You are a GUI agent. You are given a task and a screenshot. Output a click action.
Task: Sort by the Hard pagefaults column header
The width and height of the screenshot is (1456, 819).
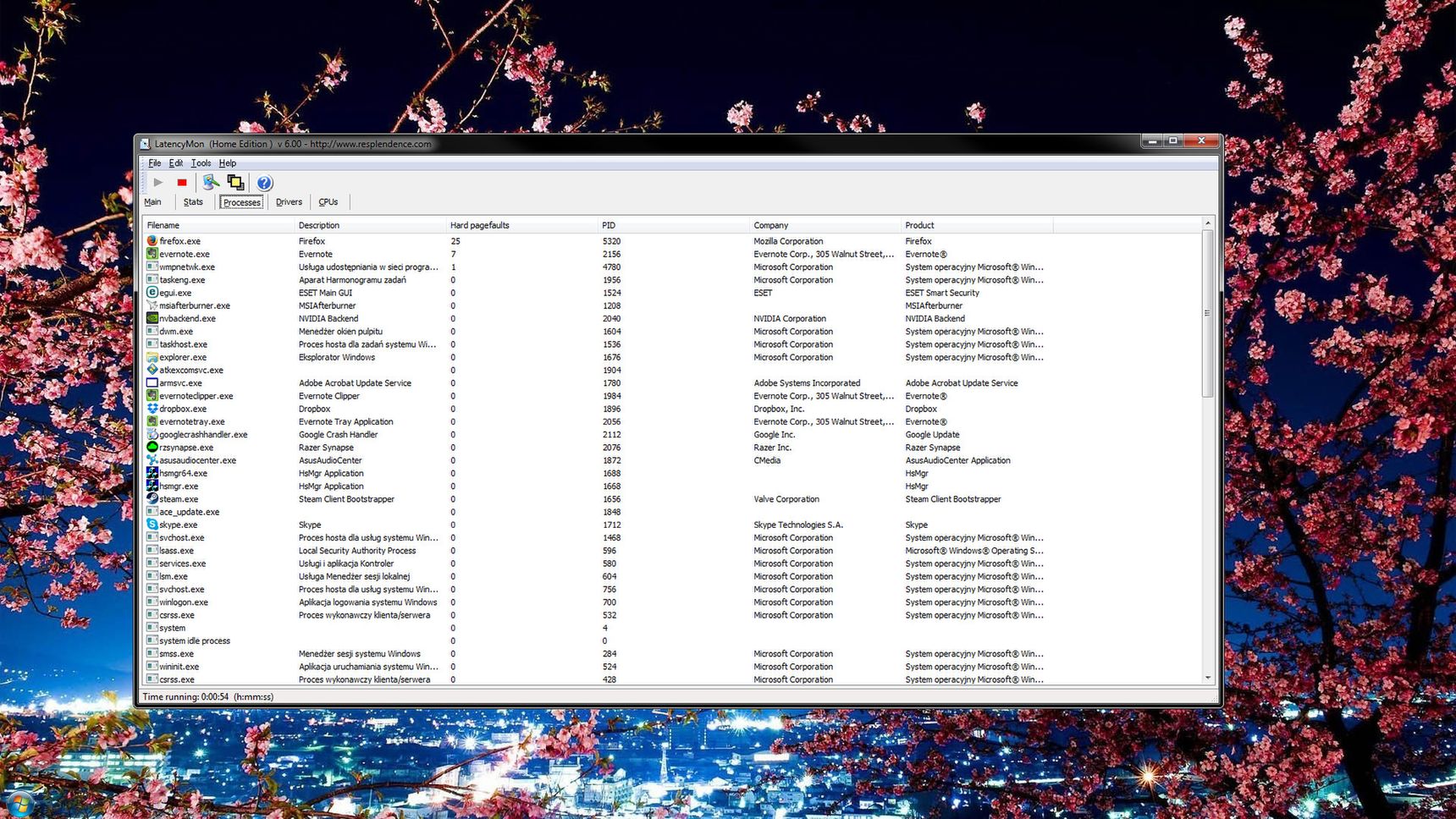point(522,225)
